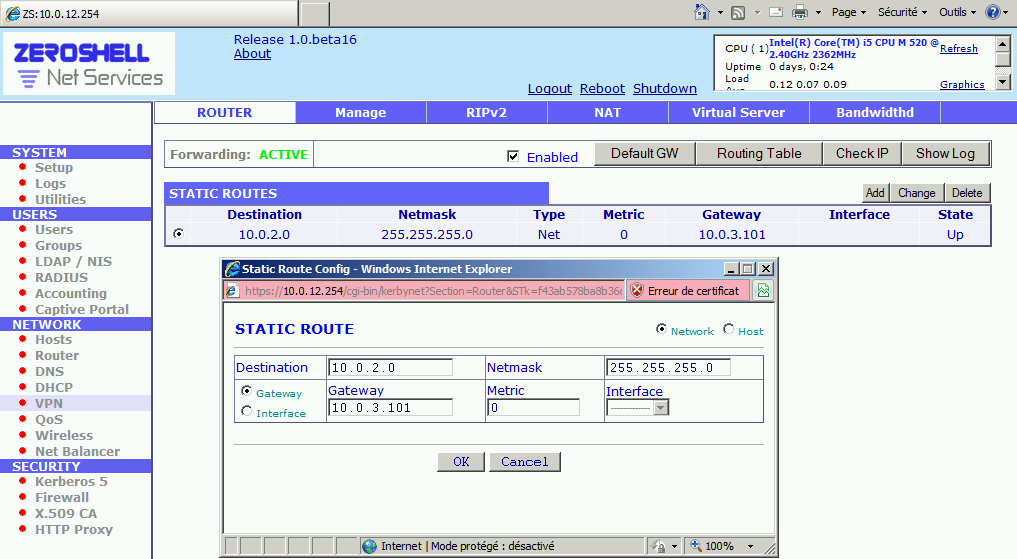Open dropdown arrow next to Print icon
The width and height of the screenshot is (1017, 559).
click(818, 12)
